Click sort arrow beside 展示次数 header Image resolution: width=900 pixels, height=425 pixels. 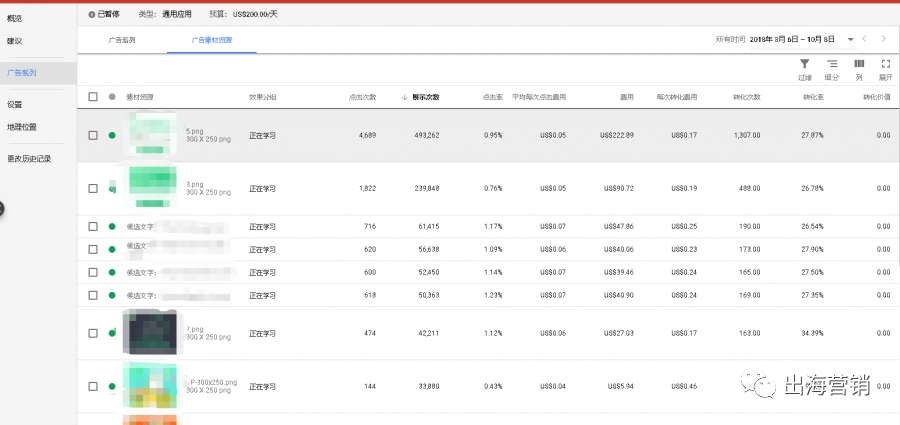[x=405, y=97]
